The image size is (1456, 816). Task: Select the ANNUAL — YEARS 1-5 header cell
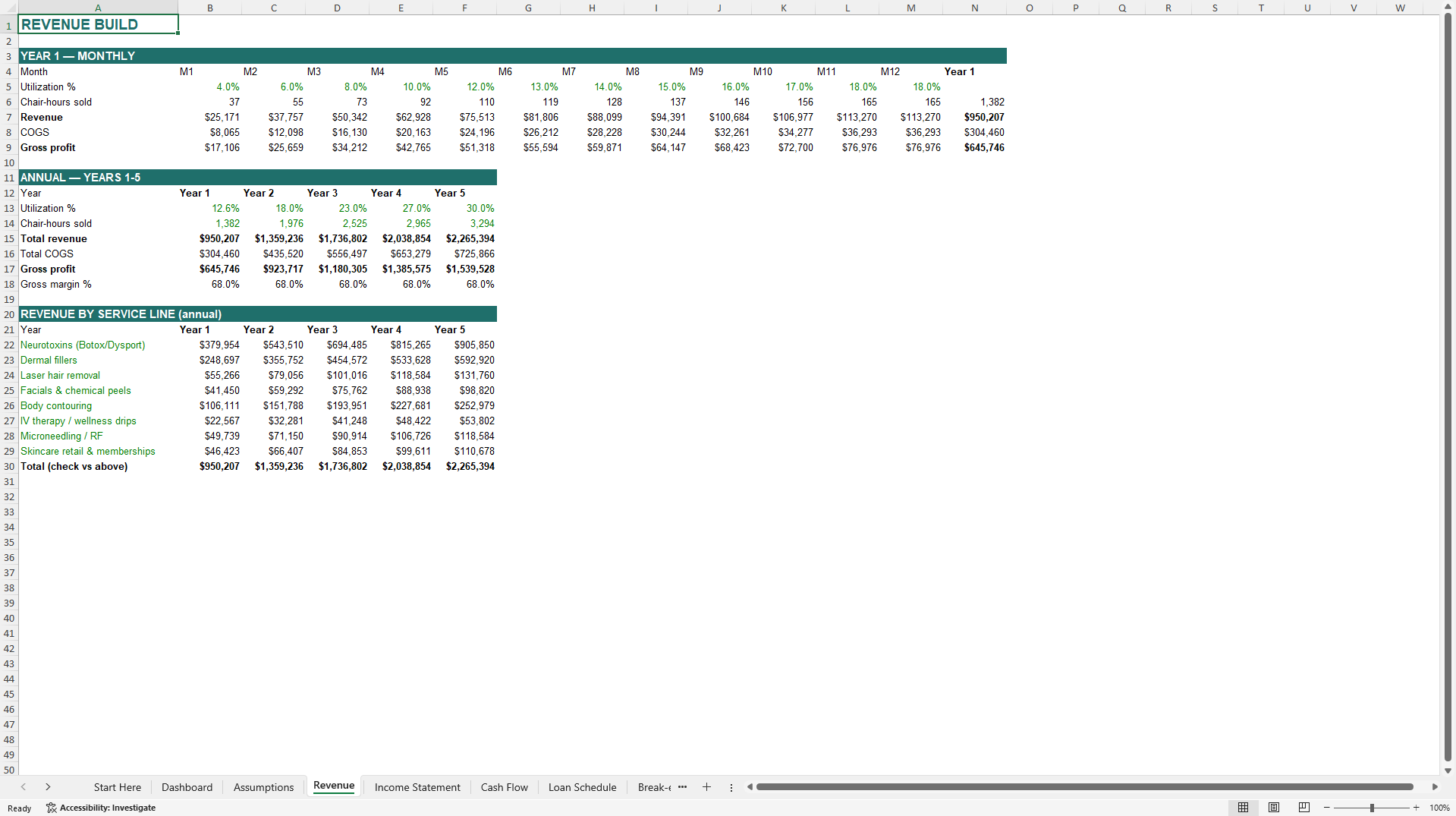pos(98,178)
